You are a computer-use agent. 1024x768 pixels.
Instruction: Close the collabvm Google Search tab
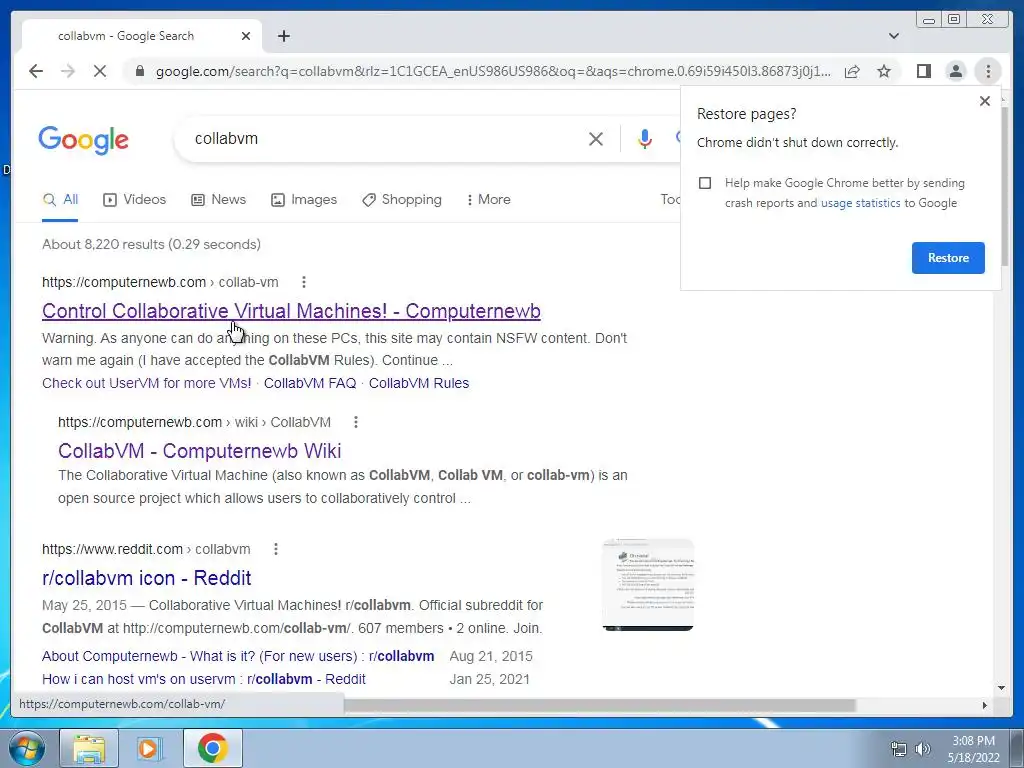pos(246,36)
